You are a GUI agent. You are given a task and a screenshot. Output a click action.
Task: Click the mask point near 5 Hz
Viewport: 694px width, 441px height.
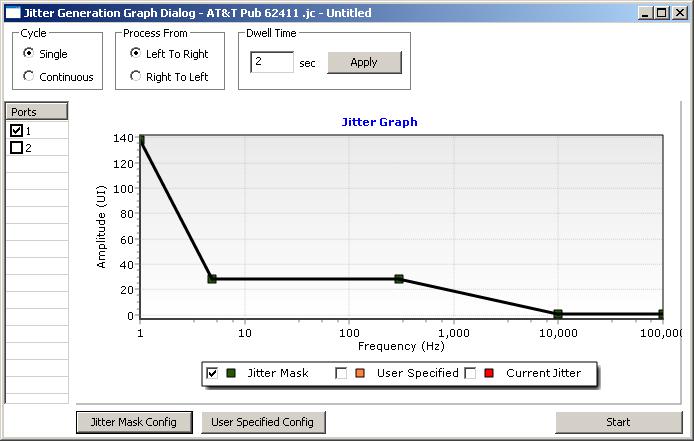[212, 279]
